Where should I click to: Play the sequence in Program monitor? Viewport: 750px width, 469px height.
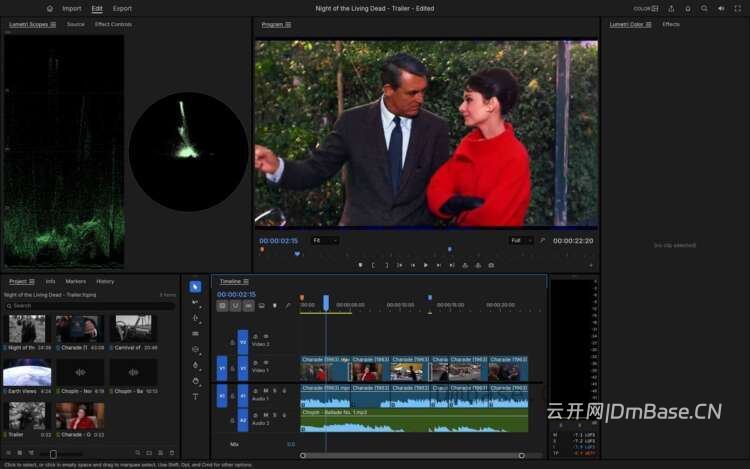(426, 265)
